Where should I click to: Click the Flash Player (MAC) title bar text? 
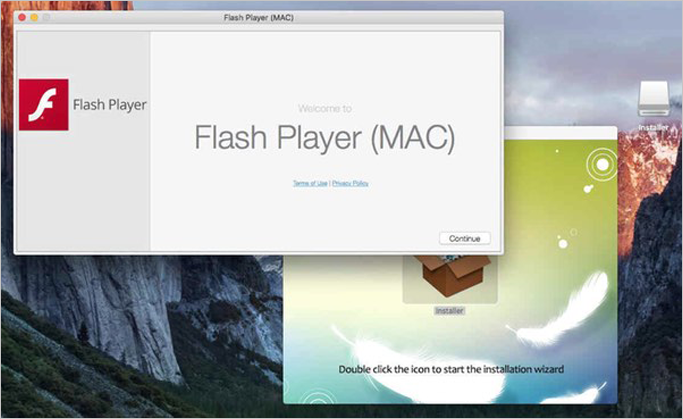pos(259,17)
